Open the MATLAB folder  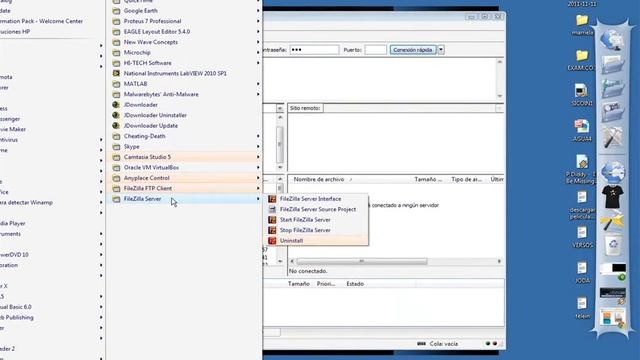[x=135, y=84]
